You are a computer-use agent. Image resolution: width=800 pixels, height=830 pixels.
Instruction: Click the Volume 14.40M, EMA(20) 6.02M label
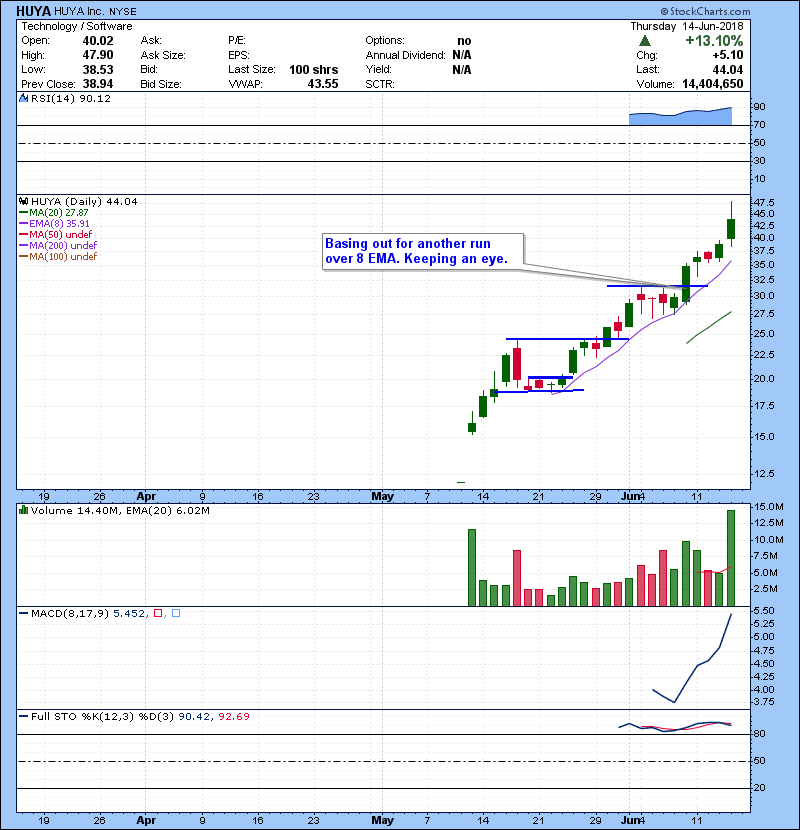pos(120,510)
